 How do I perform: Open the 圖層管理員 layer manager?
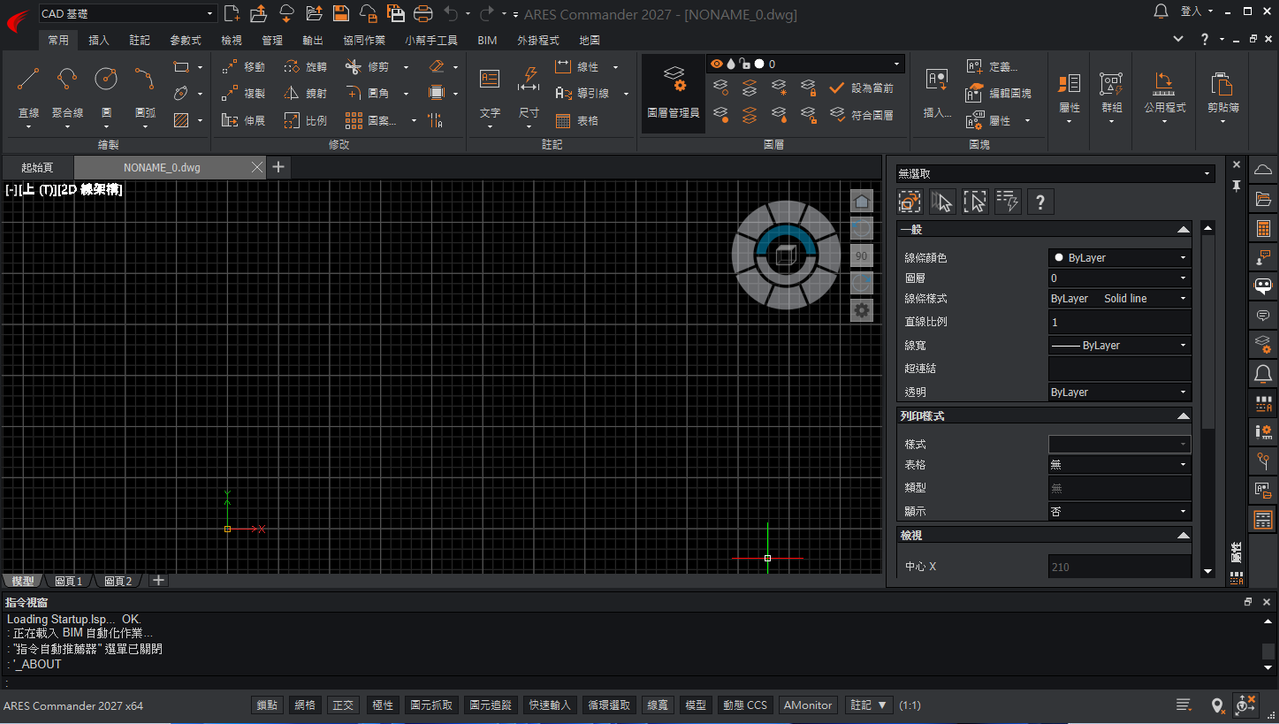(x=673, y=92)
